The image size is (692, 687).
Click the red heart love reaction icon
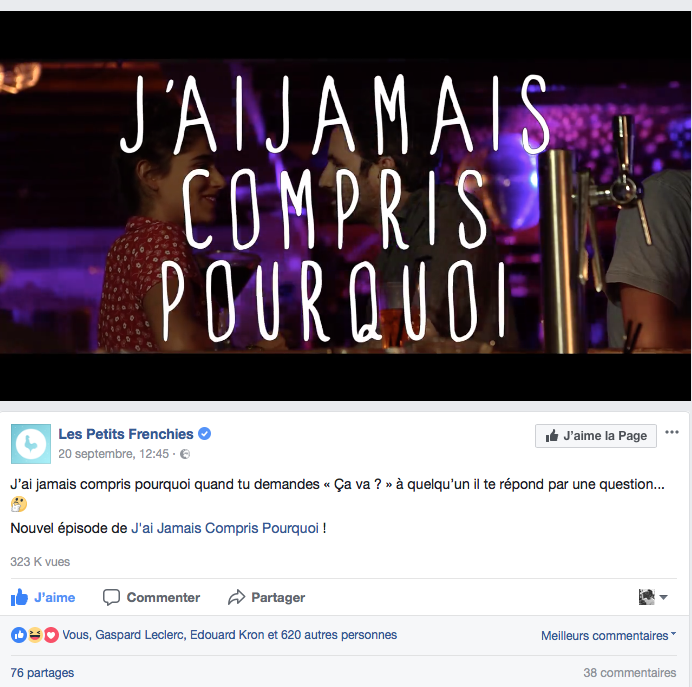51,635
